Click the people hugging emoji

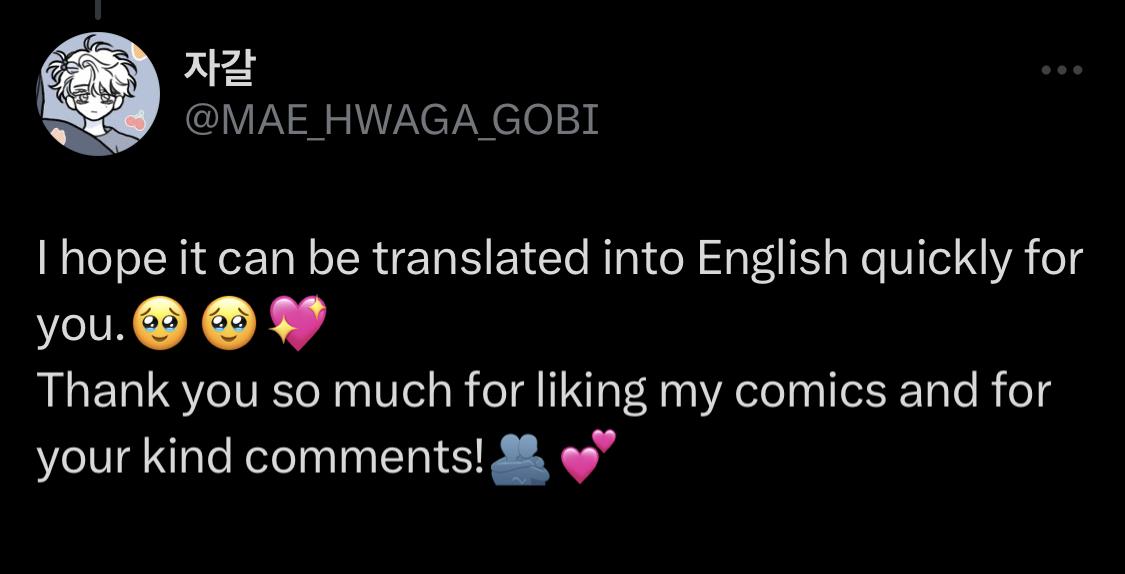tap(520, 460)
